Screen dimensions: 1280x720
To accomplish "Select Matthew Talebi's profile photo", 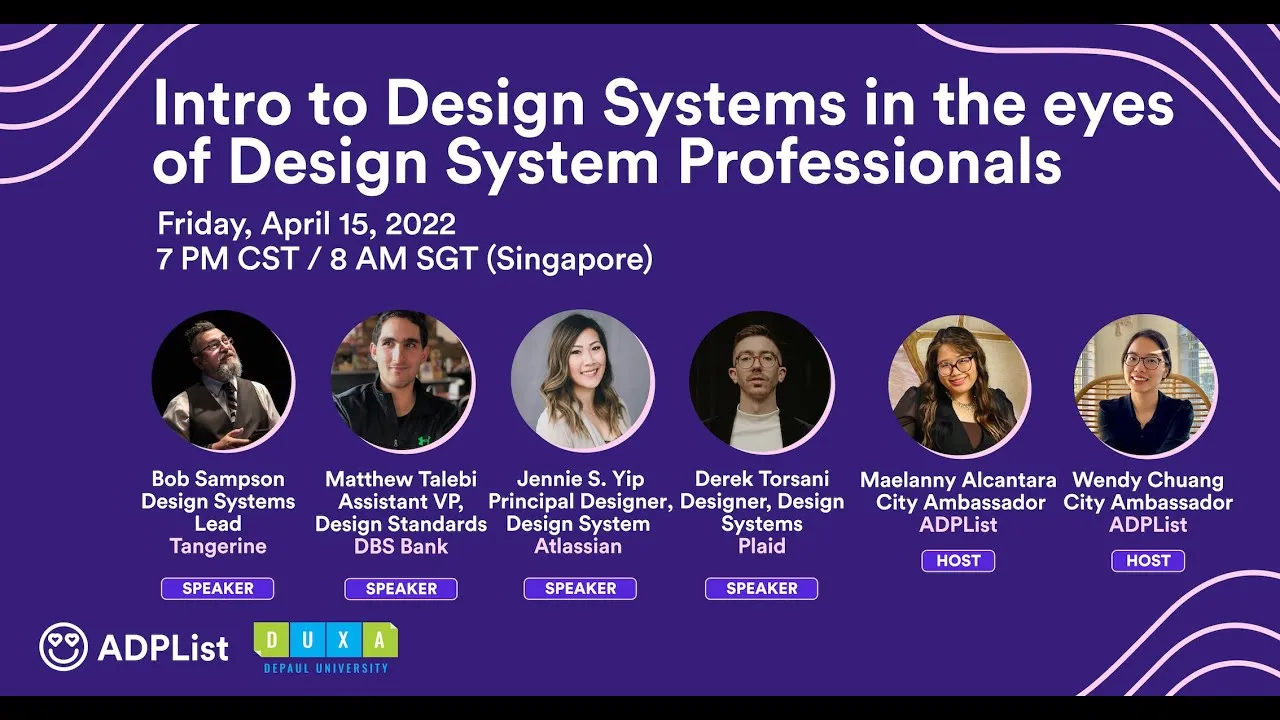I will pos(402,381).
